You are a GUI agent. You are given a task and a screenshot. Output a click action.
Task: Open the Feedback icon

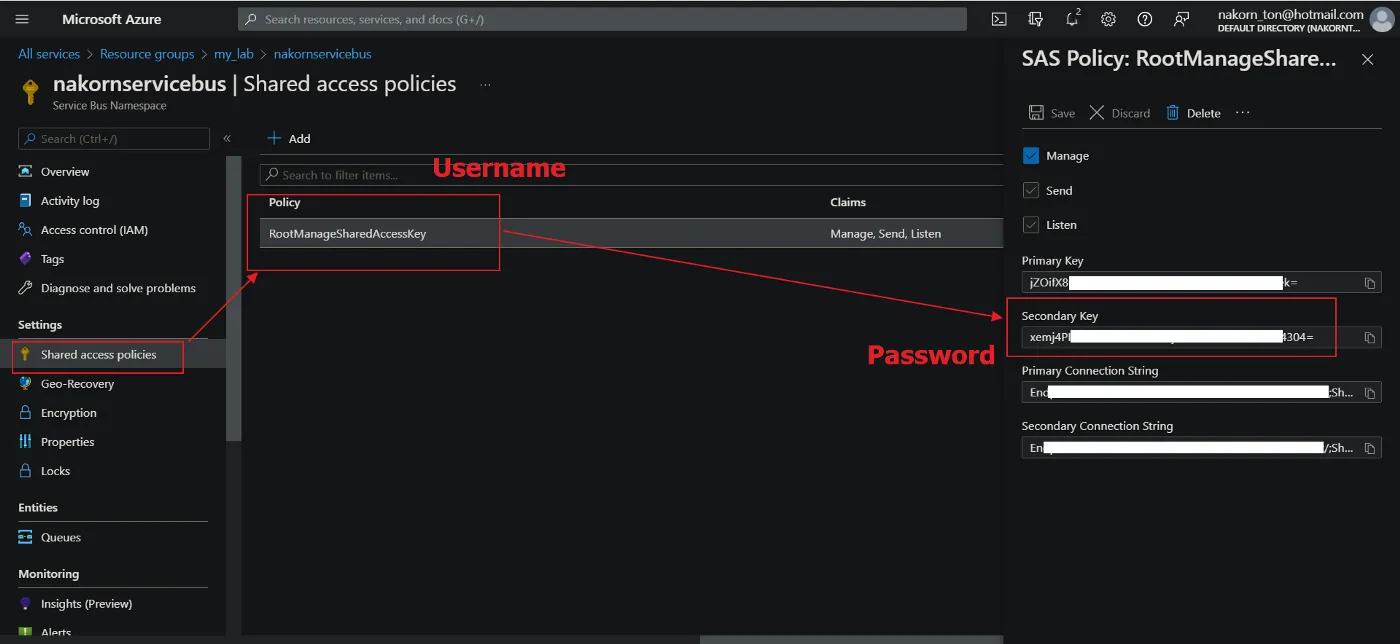(1182, 19)
